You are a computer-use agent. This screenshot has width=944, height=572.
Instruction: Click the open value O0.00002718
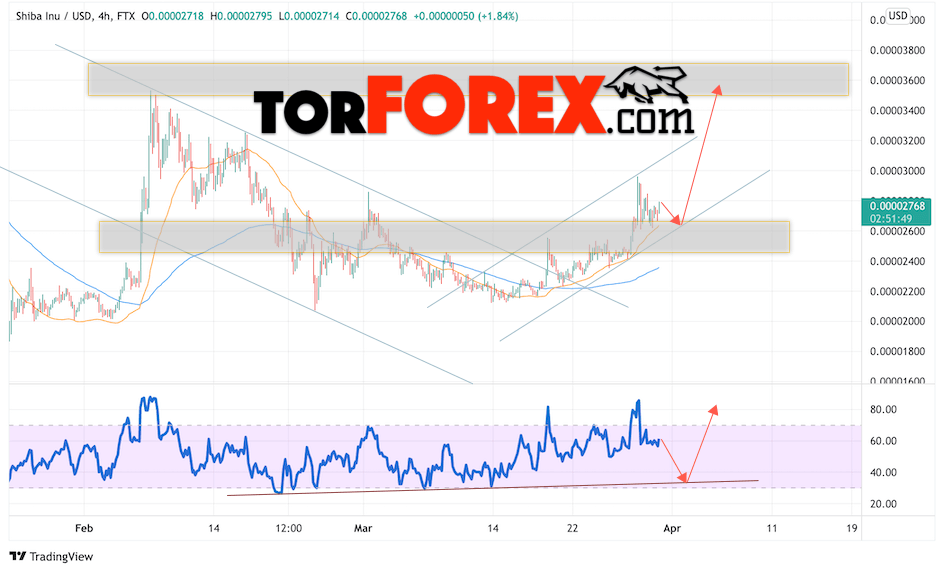pos(173,16)
